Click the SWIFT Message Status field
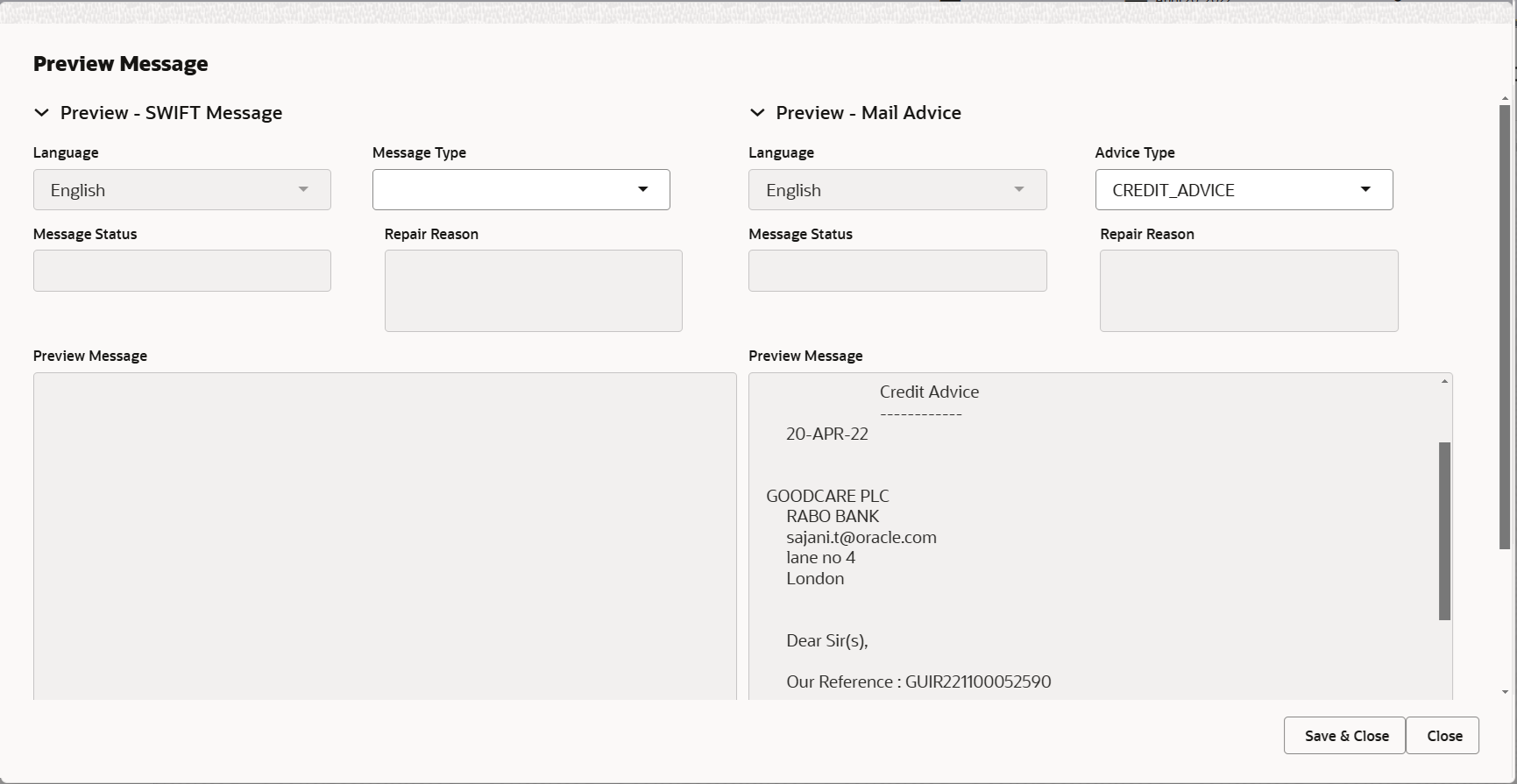 (182, 271)
